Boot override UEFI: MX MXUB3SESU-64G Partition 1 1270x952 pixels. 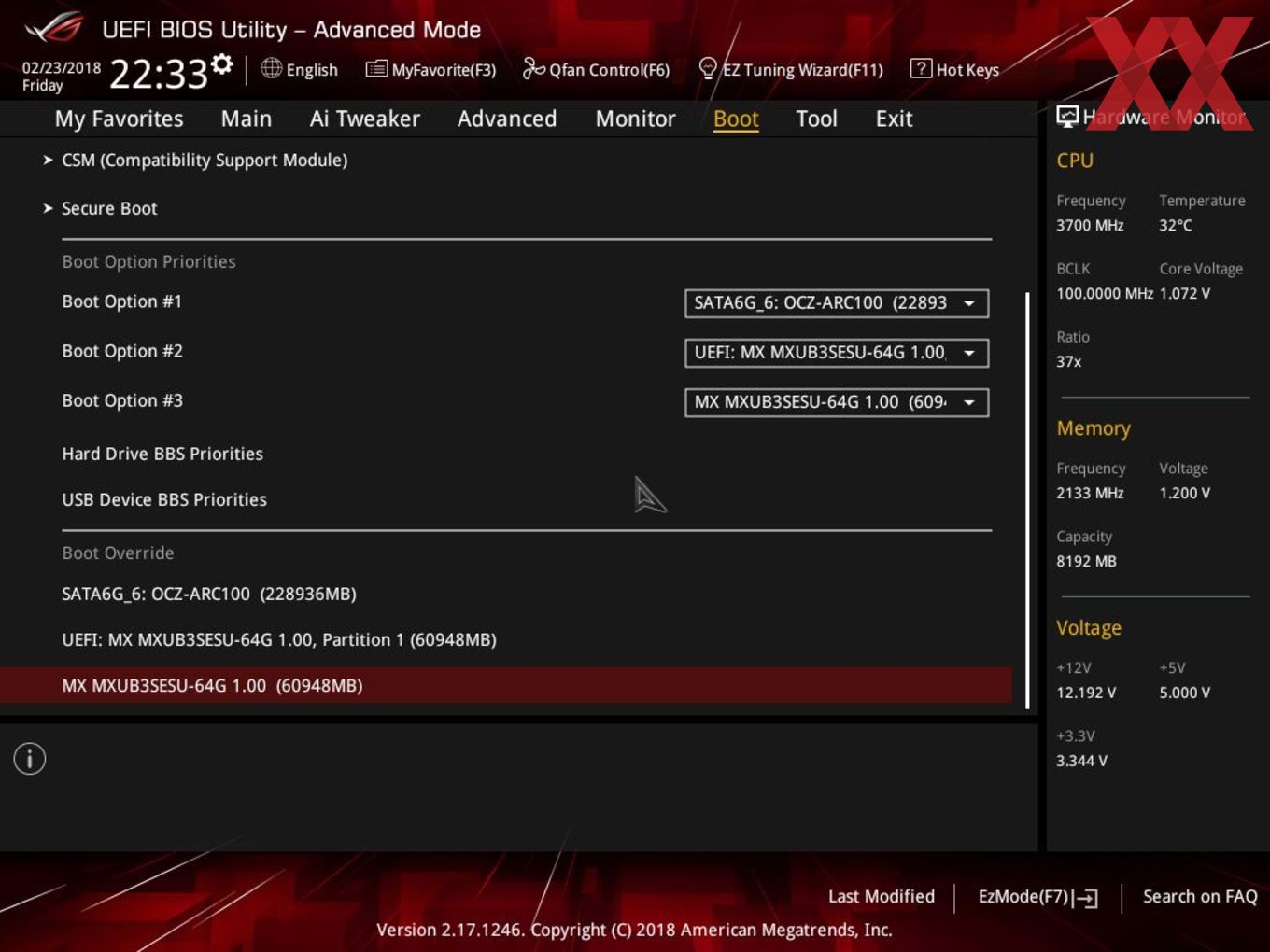click(x=279, y=639)
